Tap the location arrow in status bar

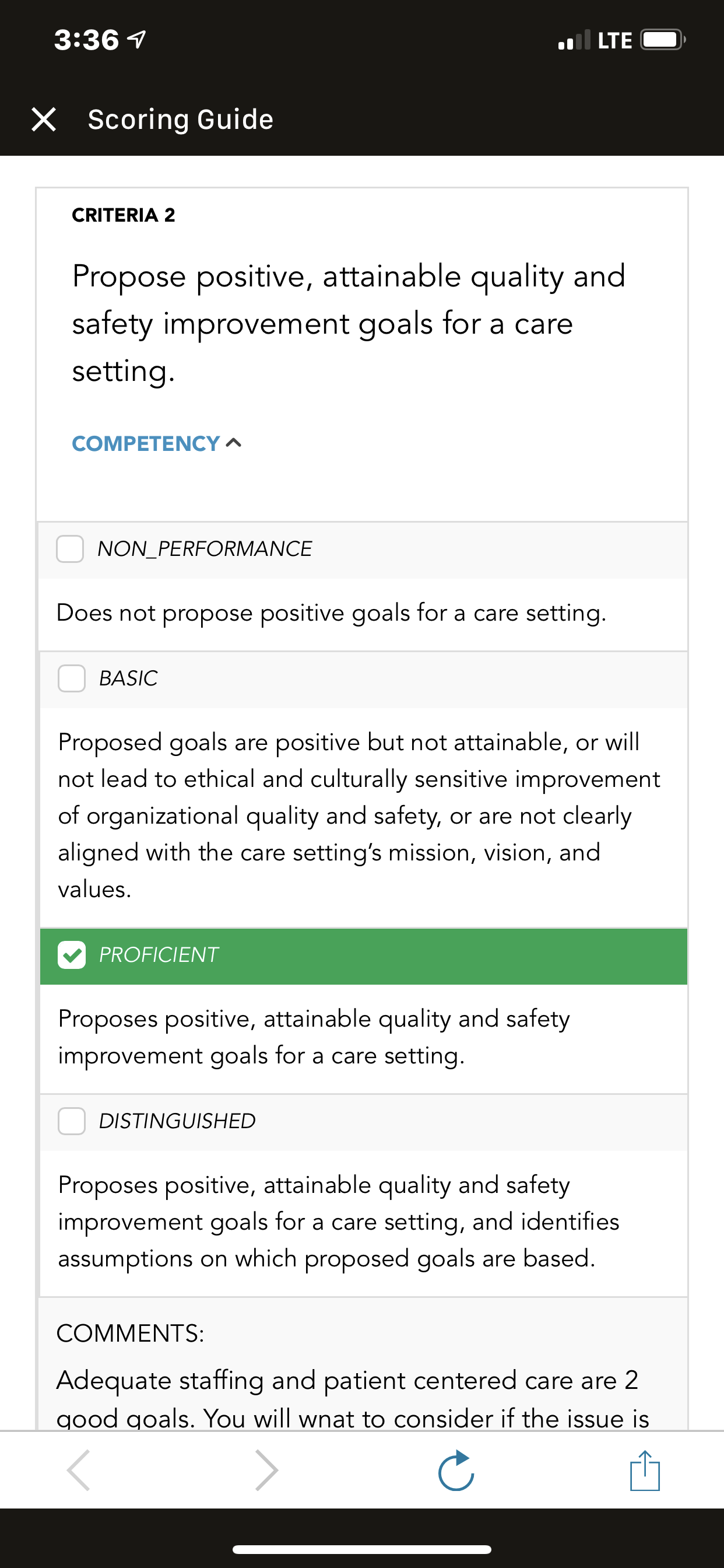point(136,40)
